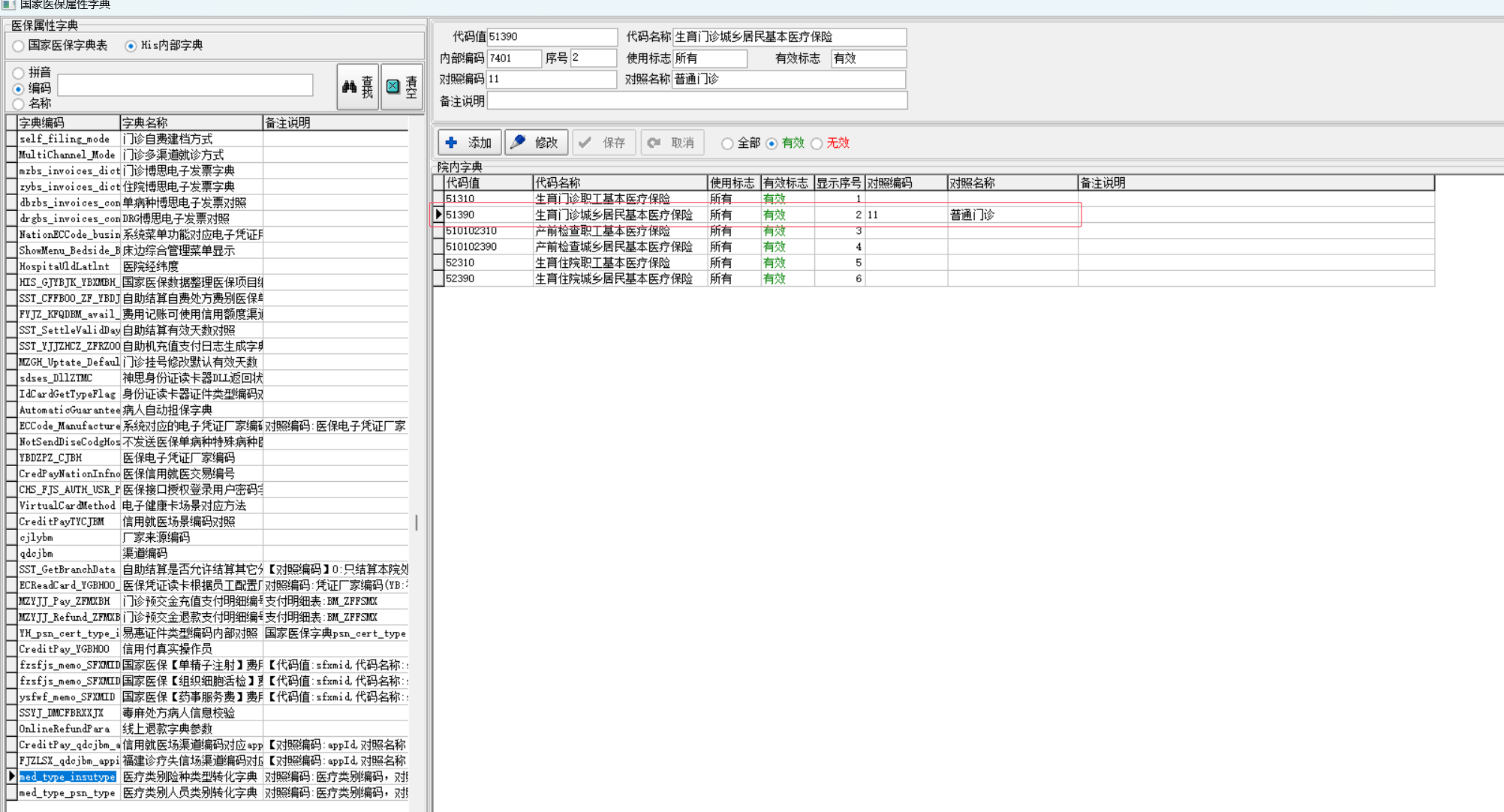Click row indicator arrow for 51390
Screen dimensions: 1504x812
pos(439,215)
